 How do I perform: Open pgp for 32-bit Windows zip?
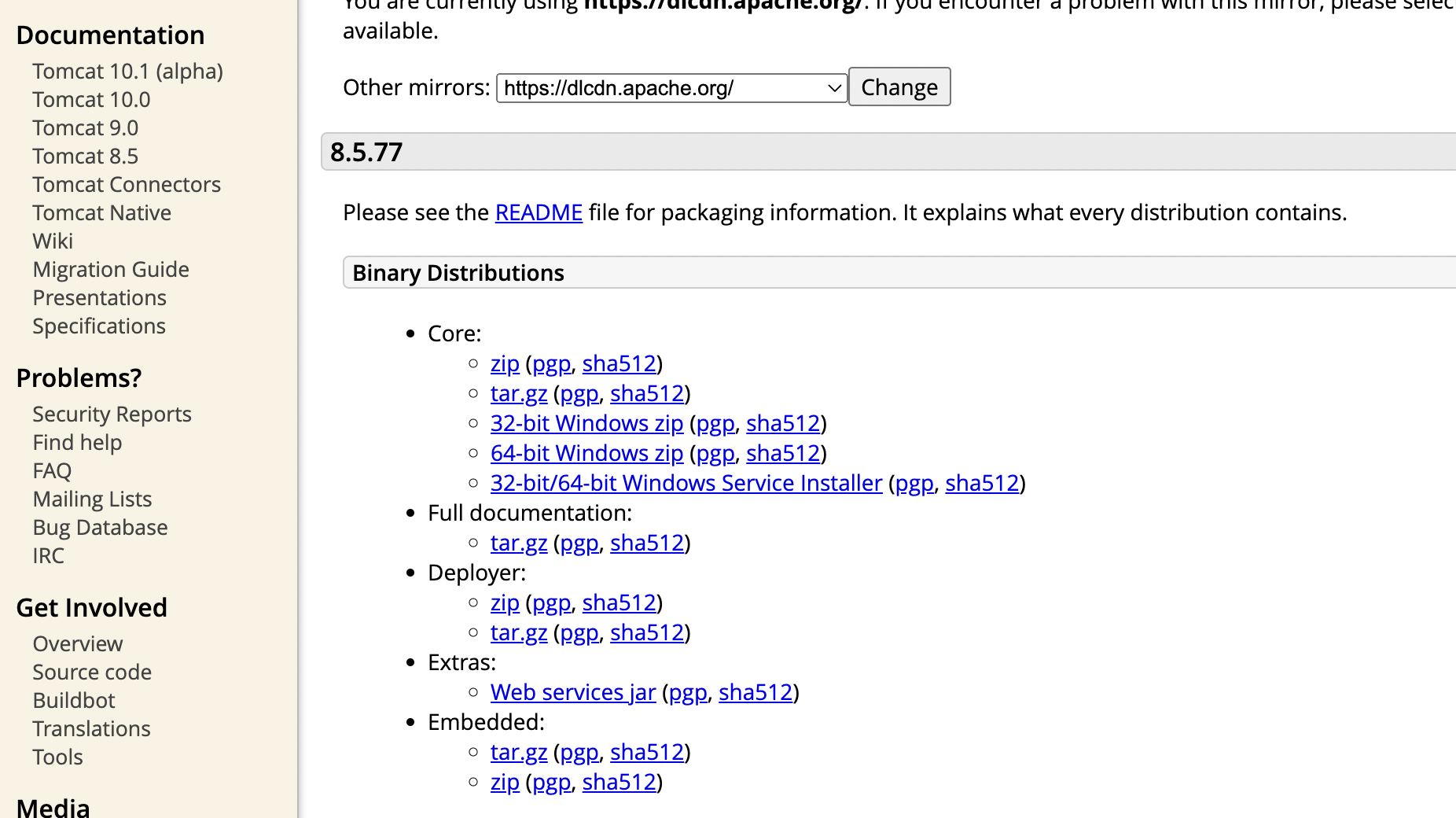715,423
